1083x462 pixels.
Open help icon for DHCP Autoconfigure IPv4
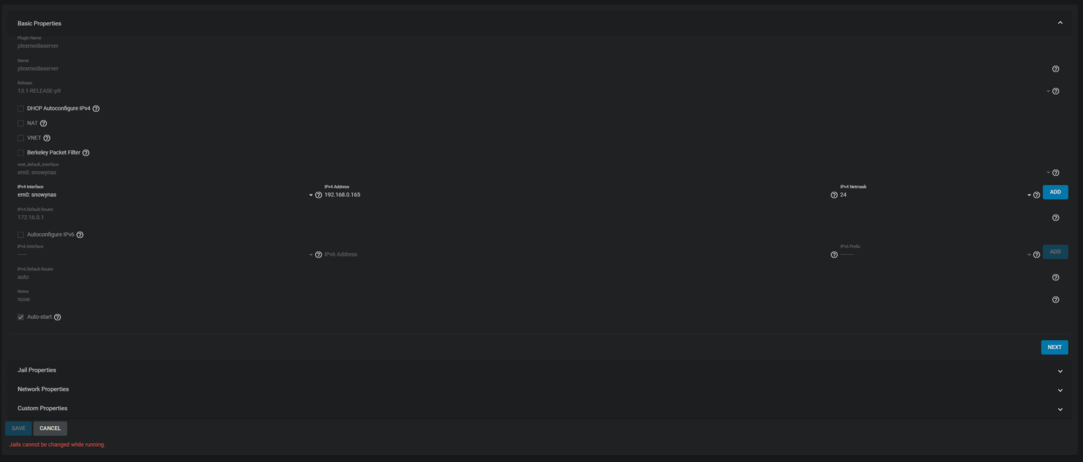tap(96, 109)
